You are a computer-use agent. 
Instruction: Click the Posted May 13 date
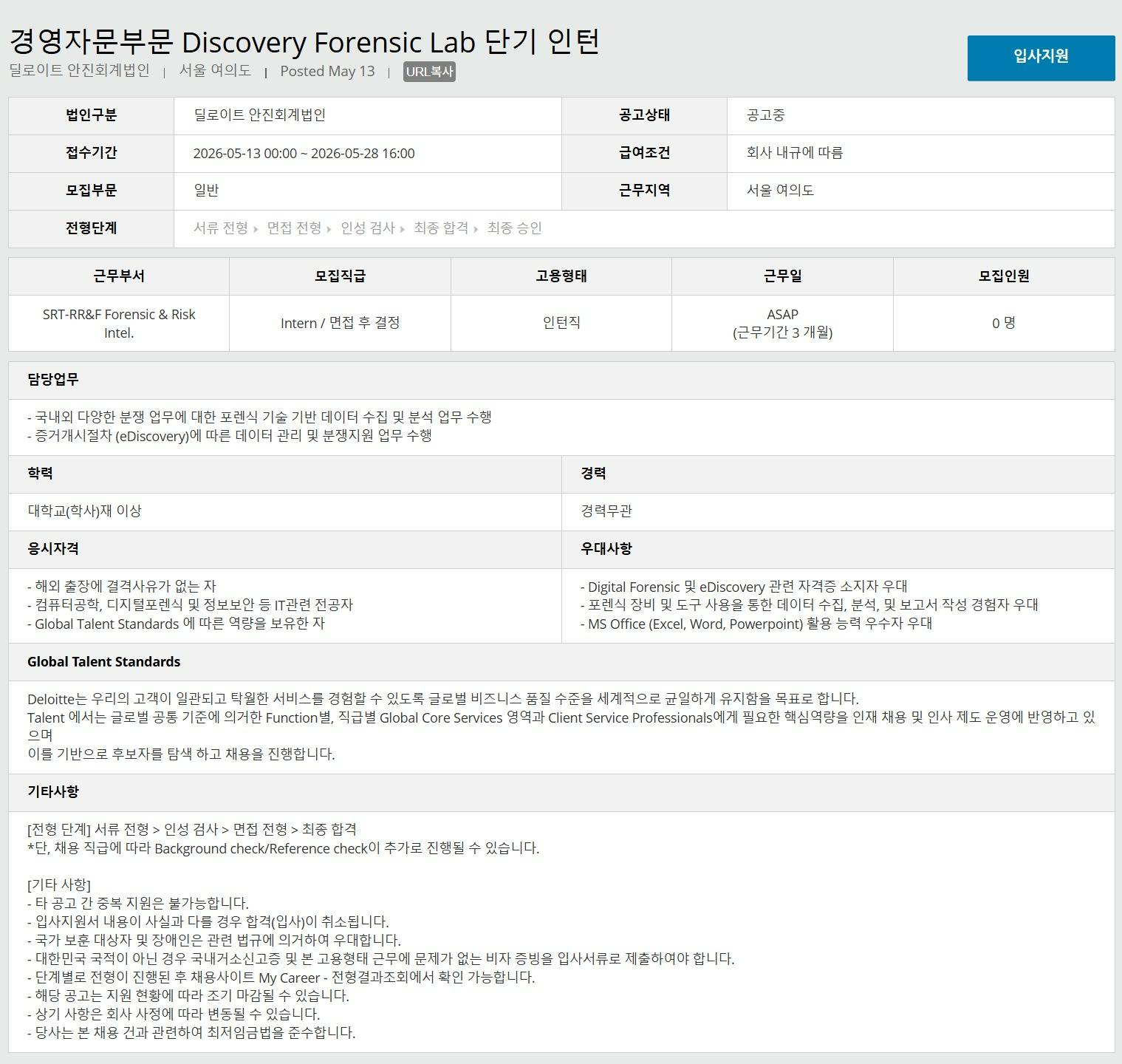(x=327, y=71)
